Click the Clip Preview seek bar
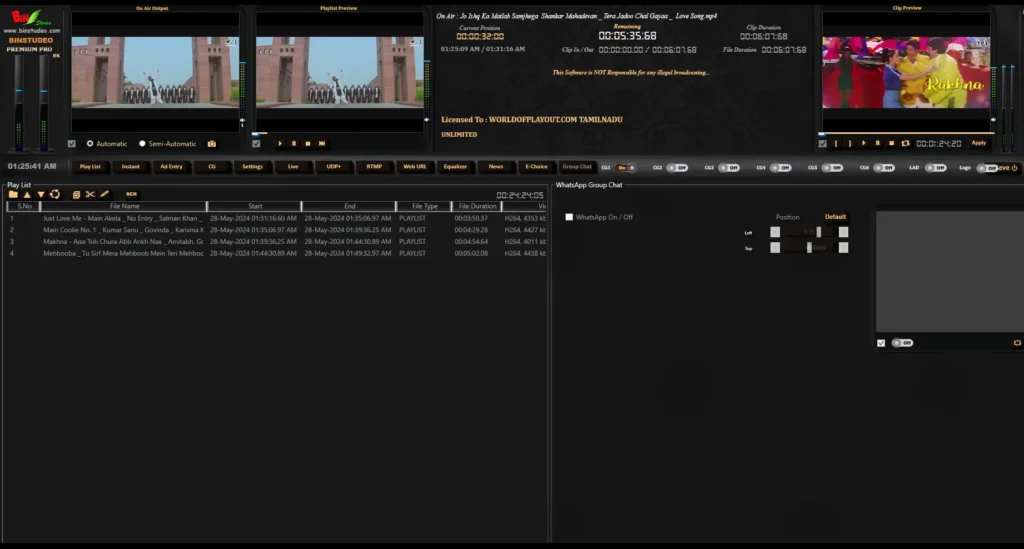Screen dimensions: 1024x549 906,134
